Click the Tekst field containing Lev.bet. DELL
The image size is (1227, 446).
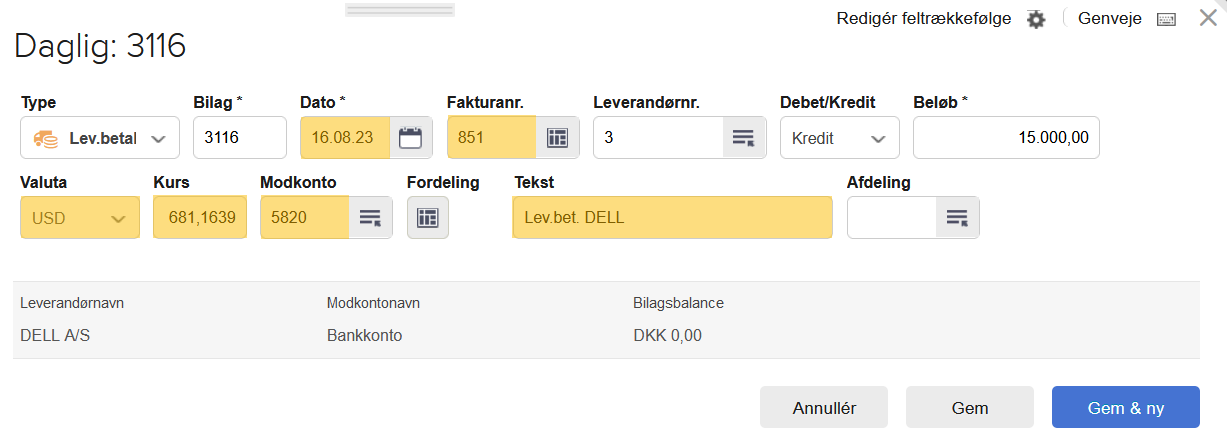coord(672,217)
